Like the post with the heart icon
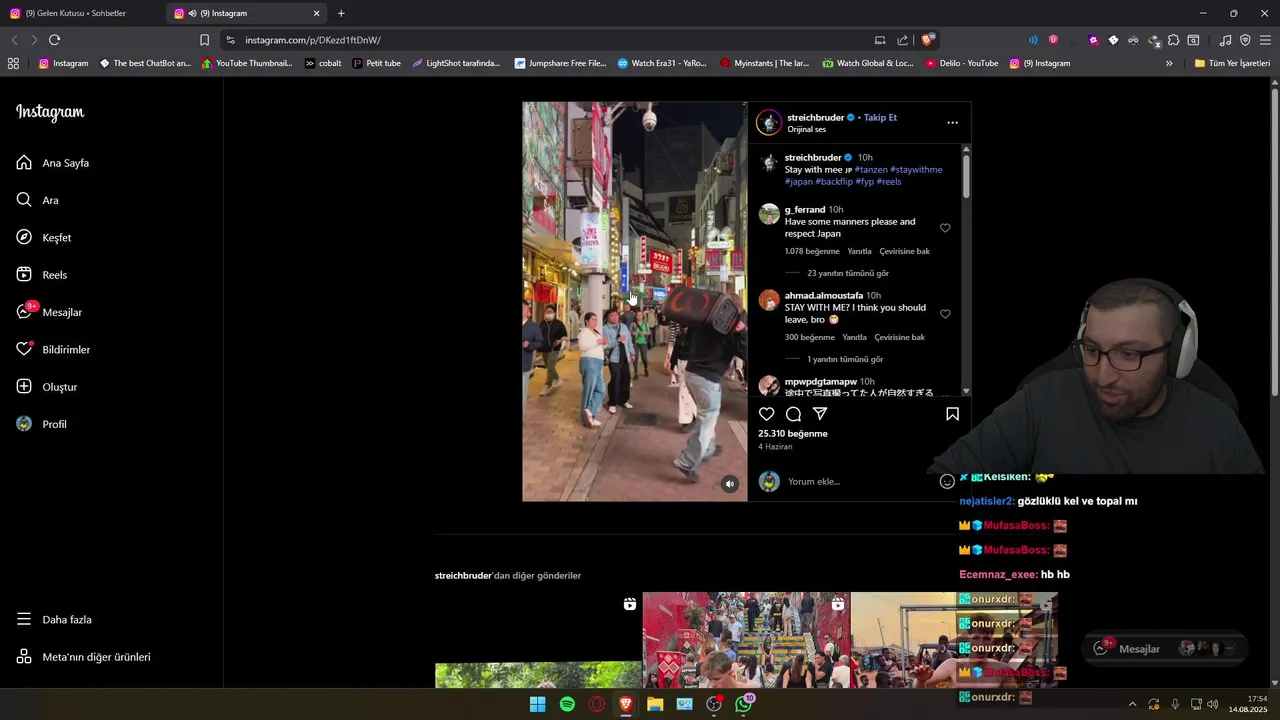Viewport: 1280px width, 720px height. [767, 414]
